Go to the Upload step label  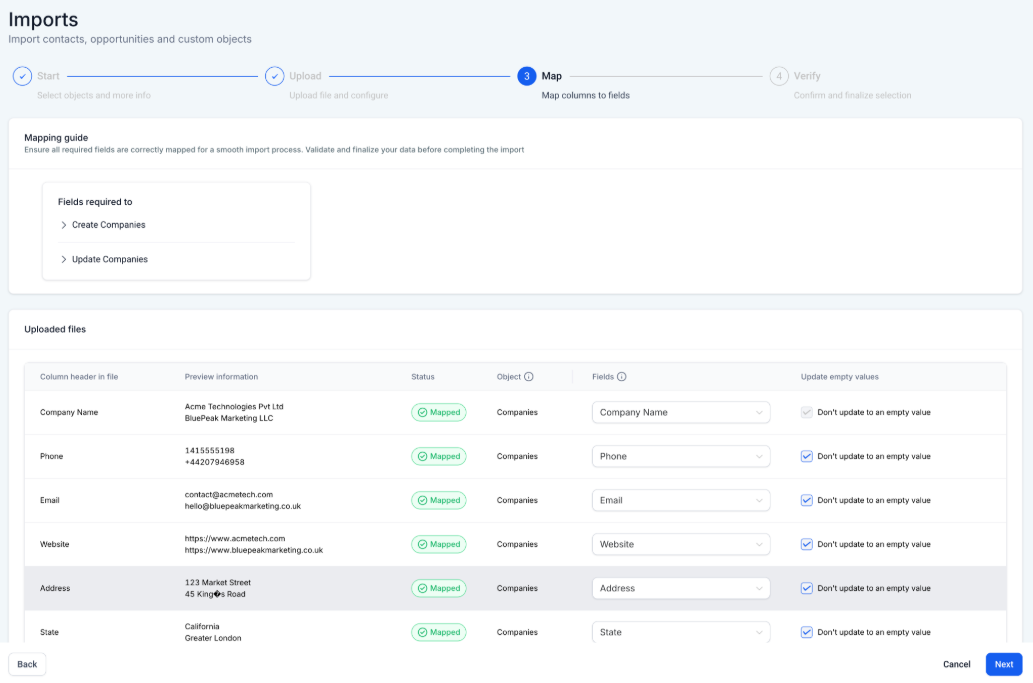click(x=305, y=76)
